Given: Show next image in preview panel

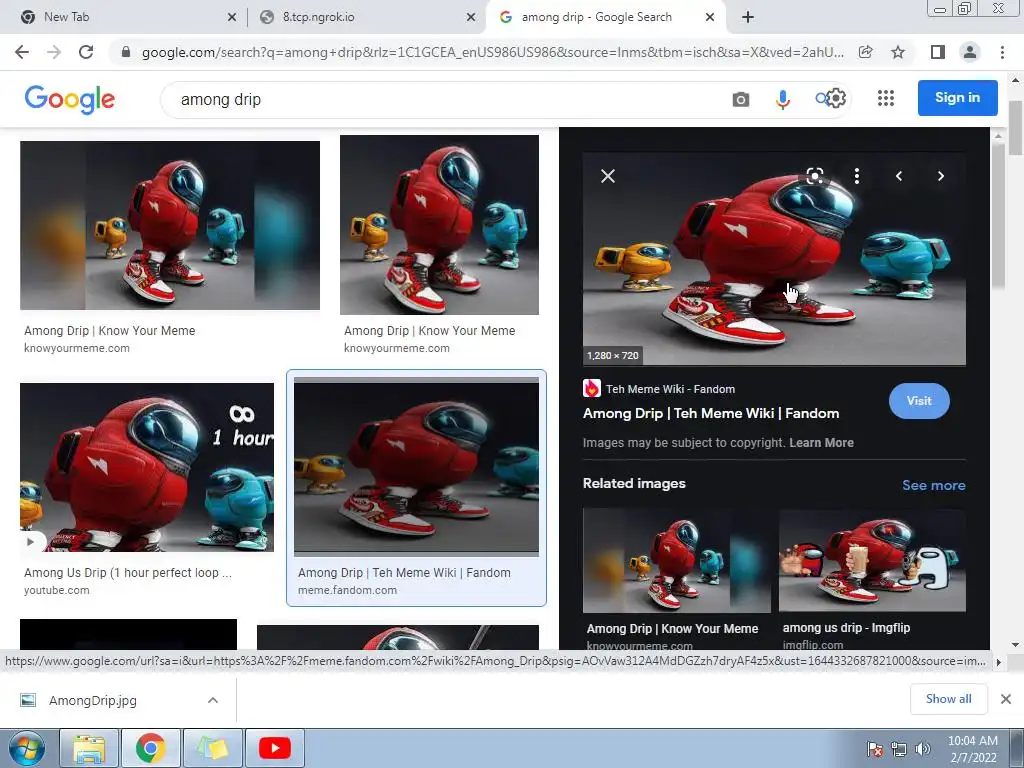Looking at the screenshot, I should [941, 176].
